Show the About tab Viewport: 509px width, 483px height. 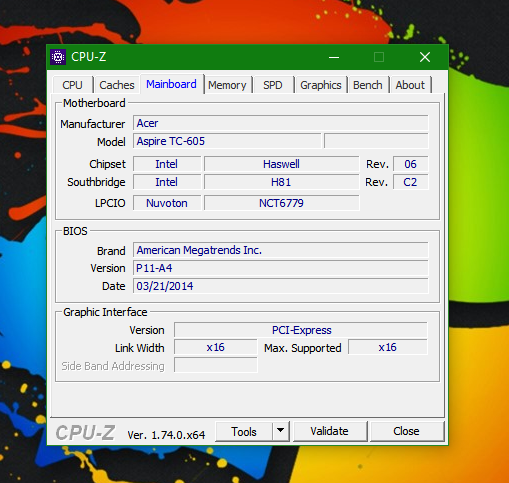[410, 85]
